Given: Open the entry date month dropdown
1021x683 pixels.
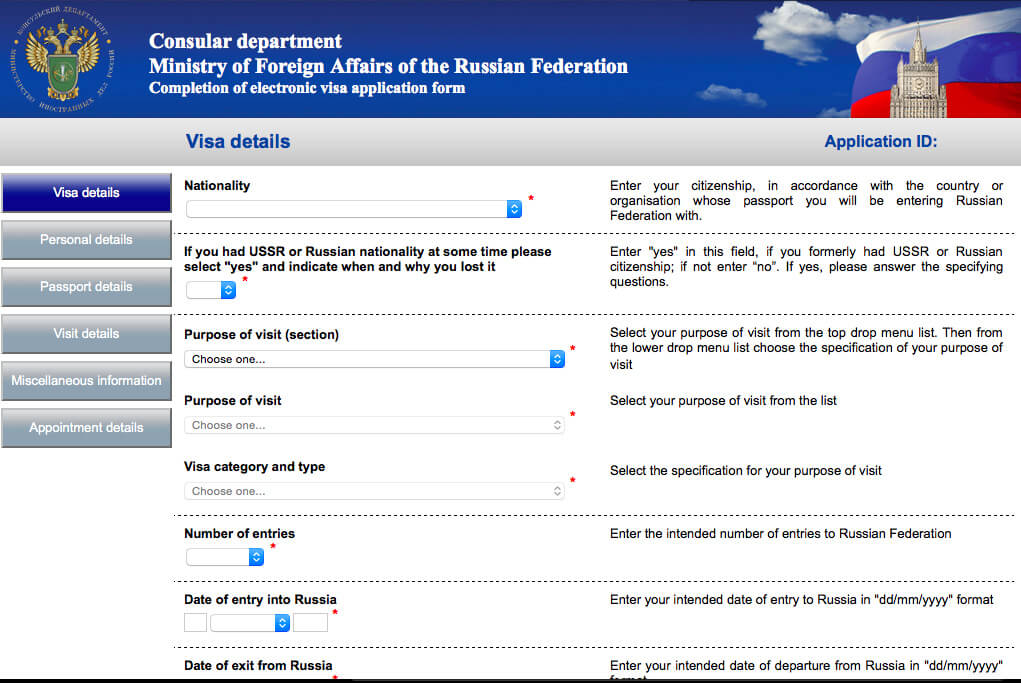Looking at the screenshot, I should 250,622.
